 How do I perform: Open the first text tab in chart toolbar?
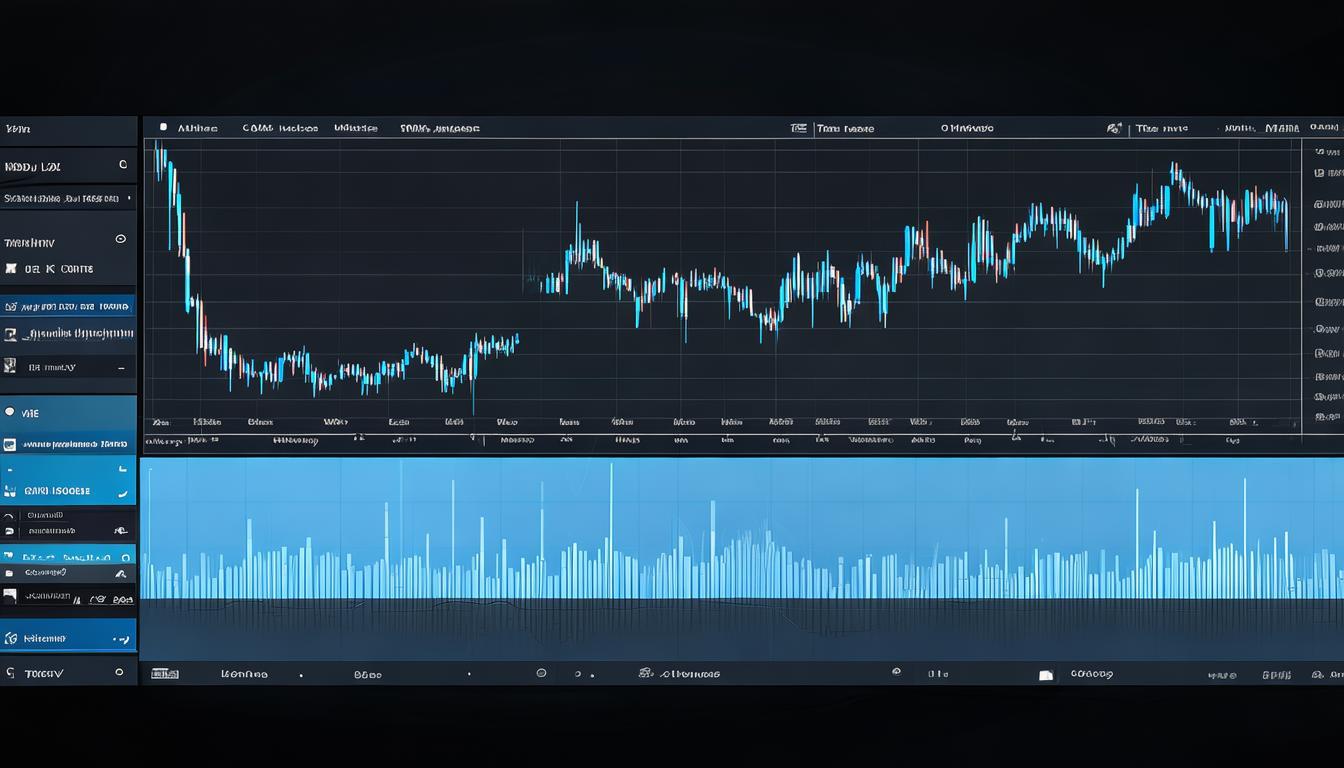tap(197, 128)
